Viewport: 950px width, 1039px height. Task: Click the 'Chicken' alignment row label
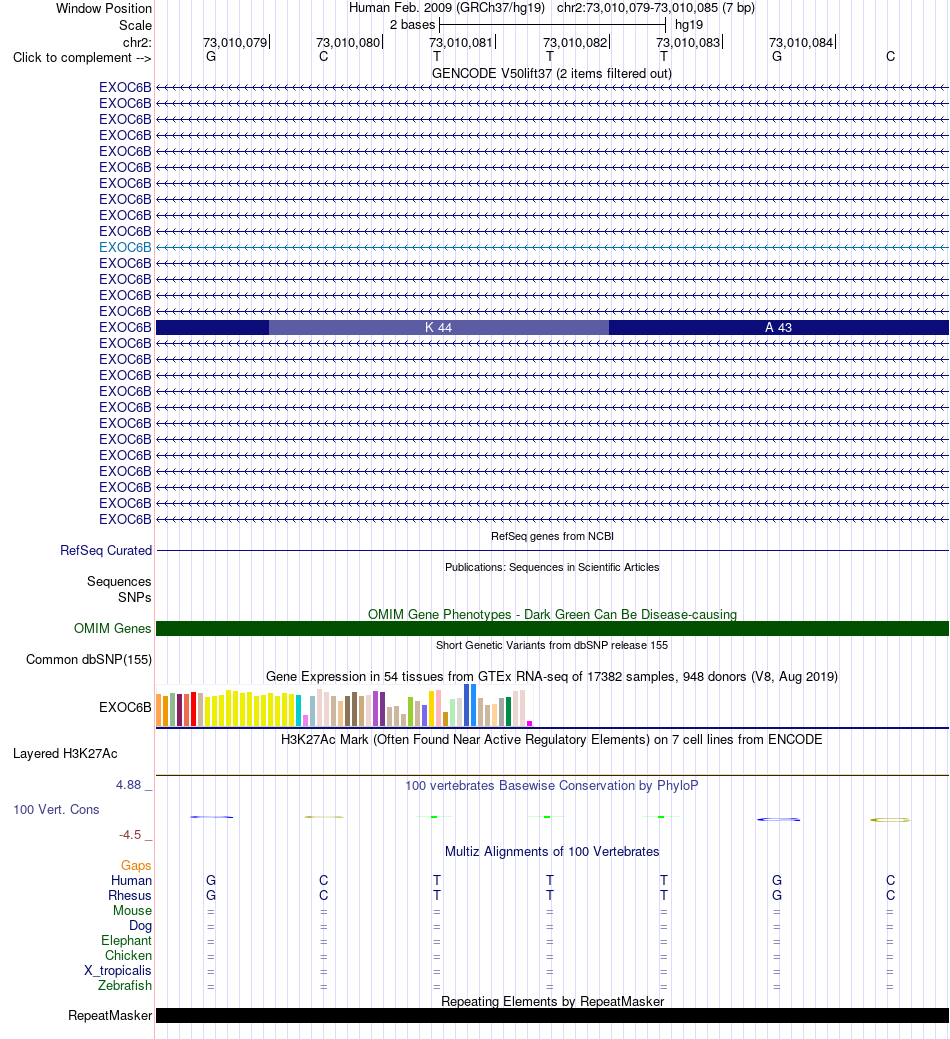129,956
